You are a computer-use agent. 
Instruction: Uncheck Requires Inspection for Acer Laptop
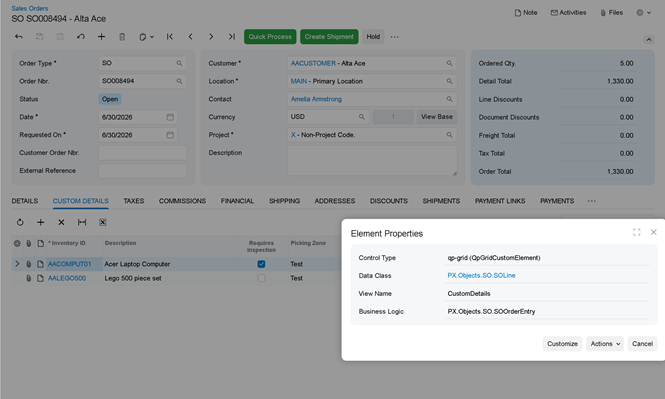261,264
